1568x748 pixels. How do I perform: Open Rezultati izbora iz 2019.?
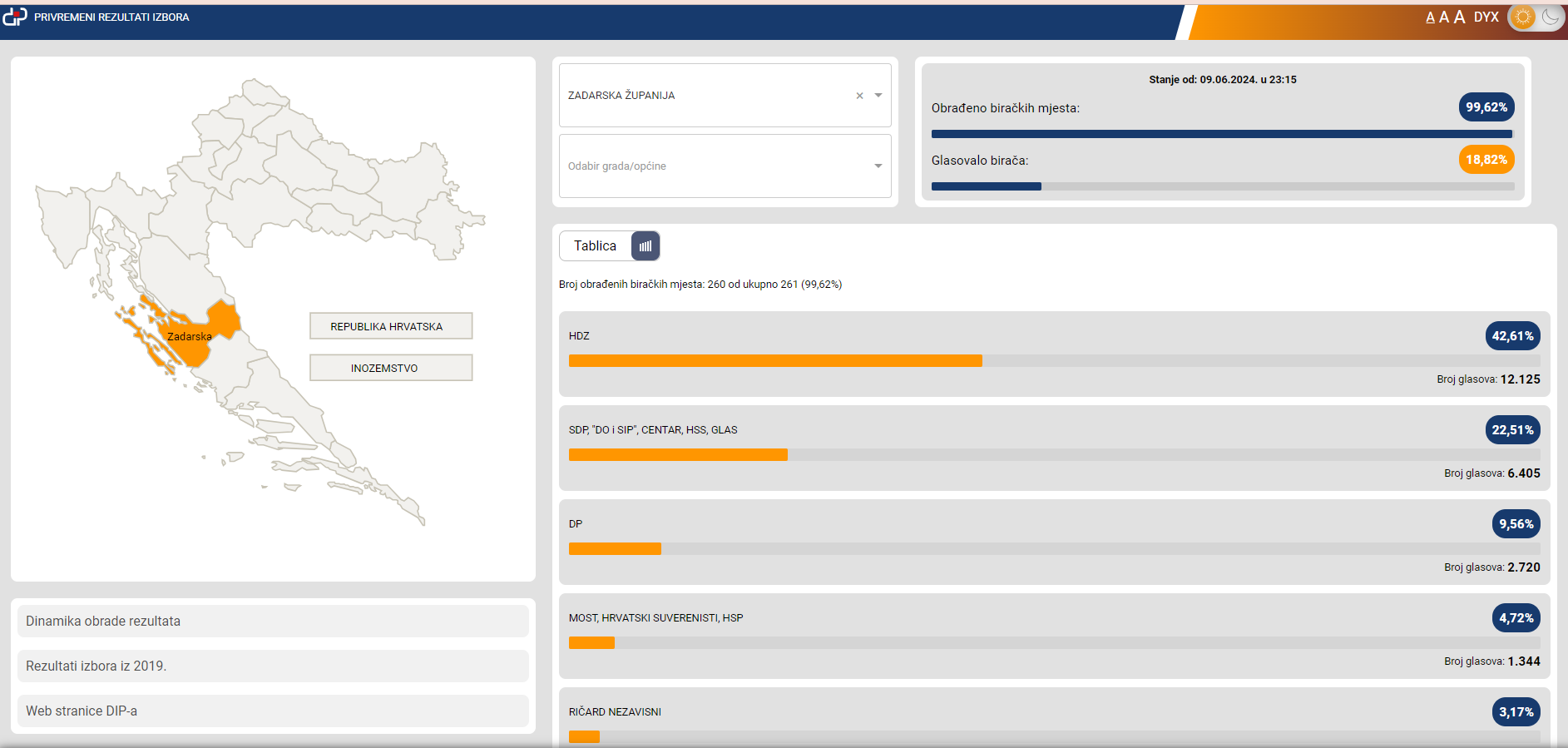coord(273,666)
